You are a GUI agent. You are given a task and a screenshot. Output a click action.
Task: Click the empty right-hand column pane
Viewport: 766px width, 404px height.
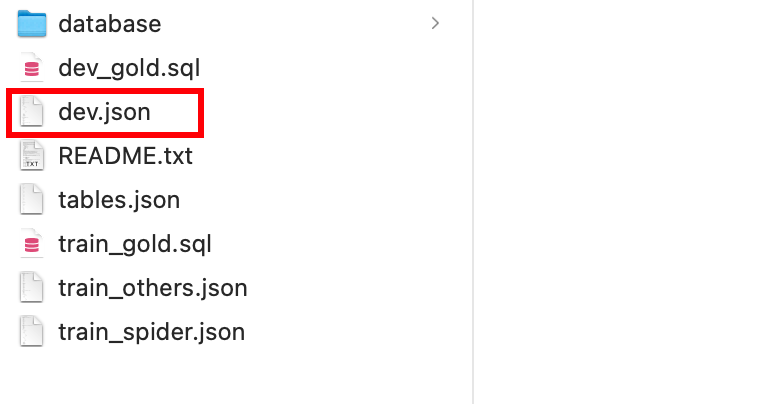[620, 200]
